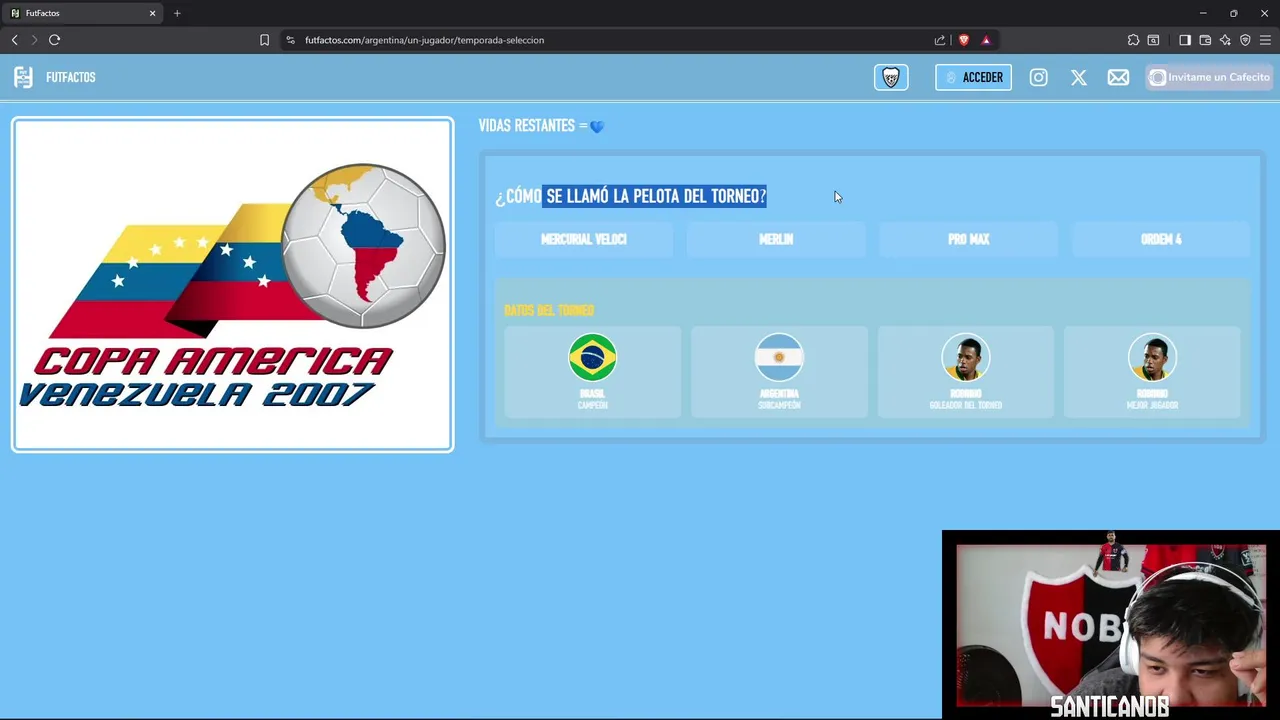Screen dimensions: 1280x720
Task: Open the Brave VPN shield icon
Action: coord(1245,40)
